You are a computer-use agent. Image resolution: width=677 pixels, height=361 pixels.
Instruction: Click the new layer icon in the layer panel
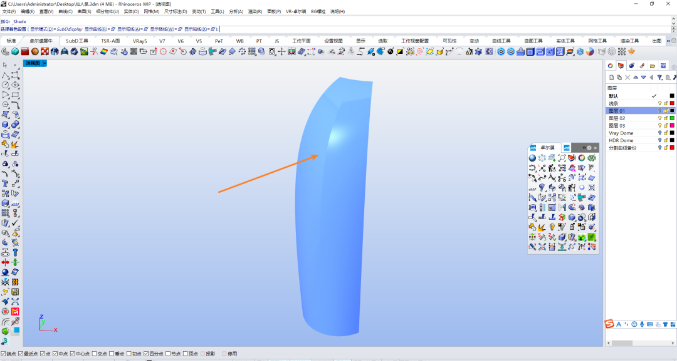pyautogui.click(x=611, y=77)
